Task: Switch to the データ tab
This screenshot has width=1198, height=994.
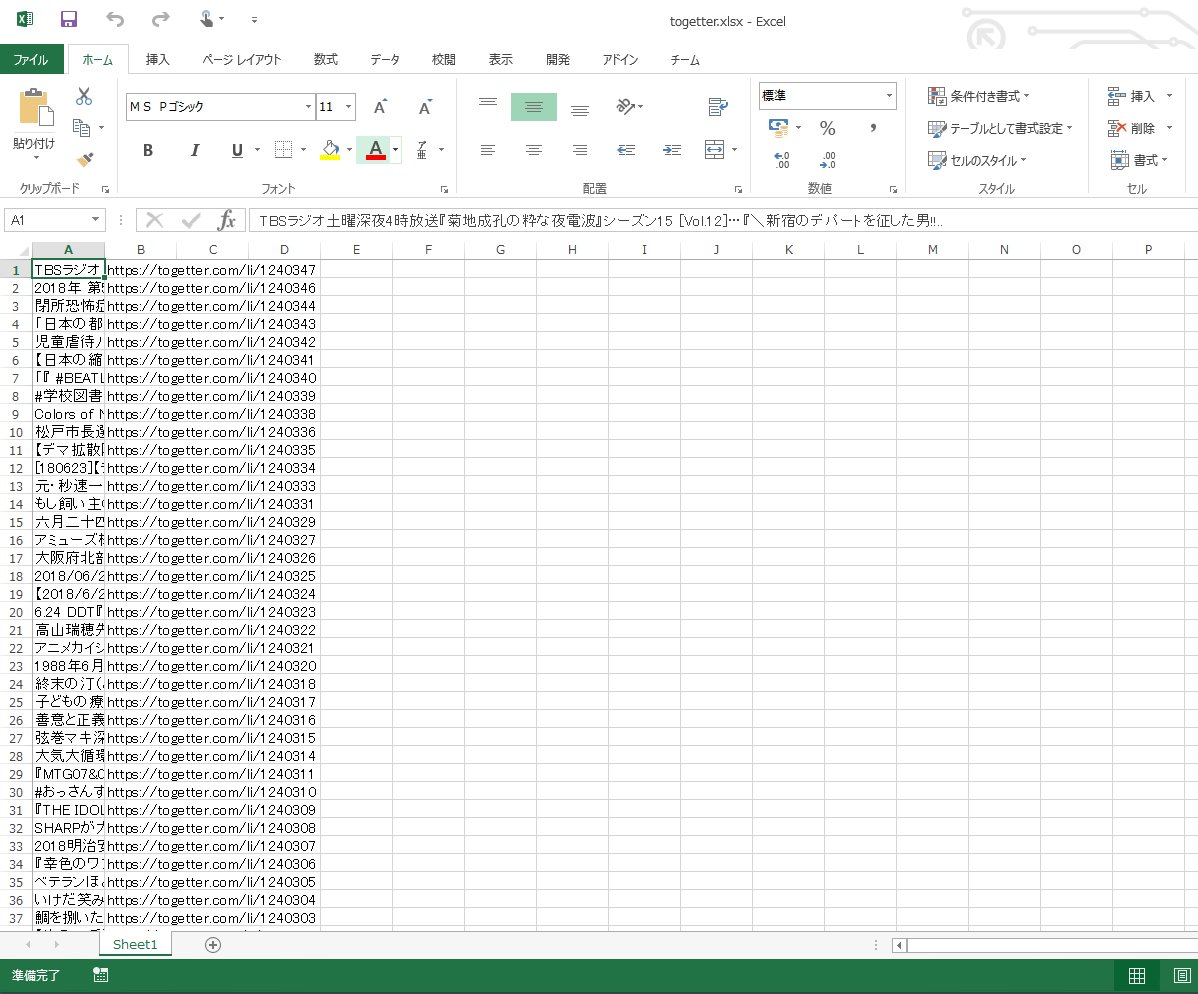Action: [x=385, y=60]
